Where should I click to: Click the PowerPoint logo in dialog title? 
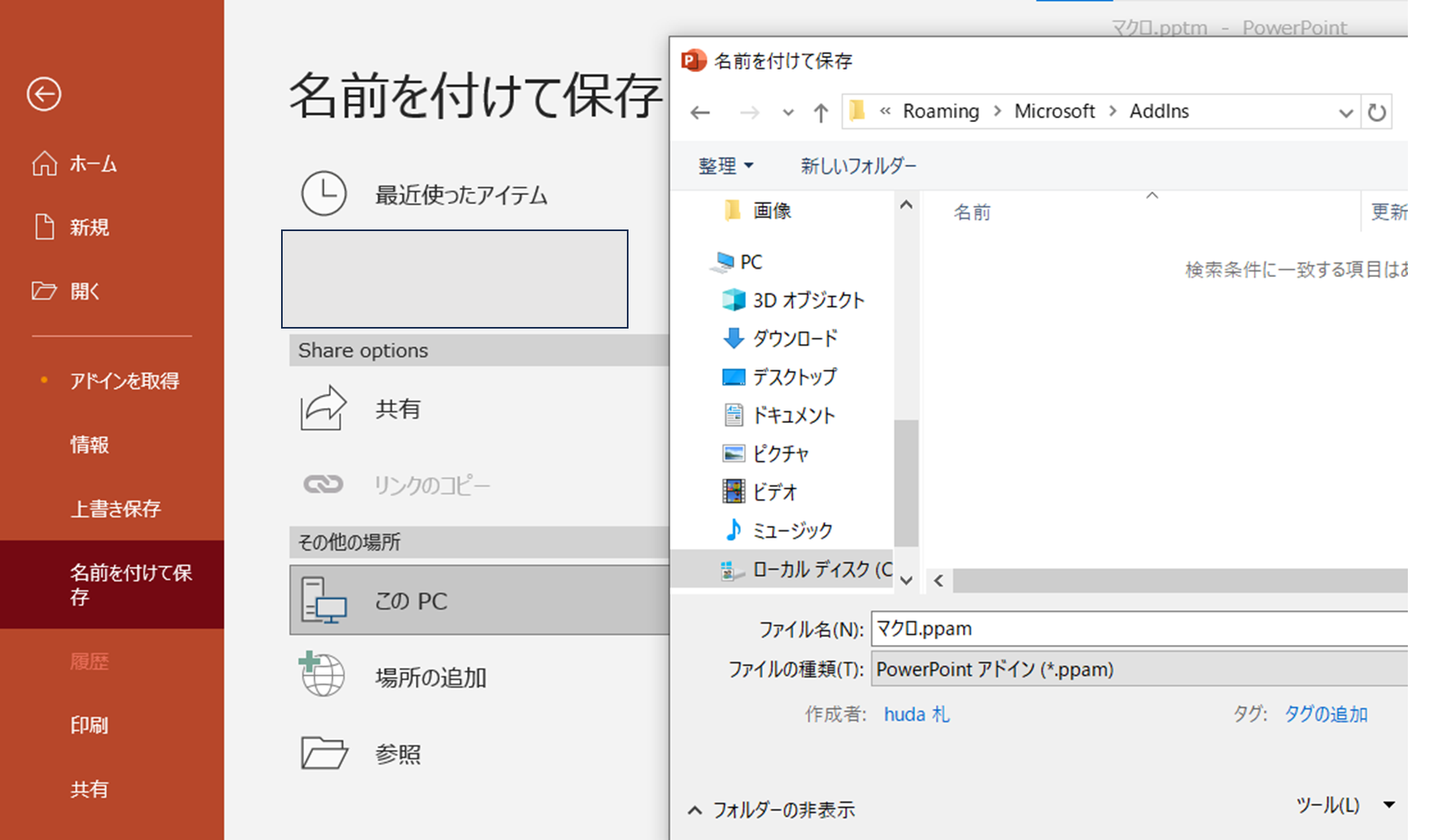coord(693,60)
